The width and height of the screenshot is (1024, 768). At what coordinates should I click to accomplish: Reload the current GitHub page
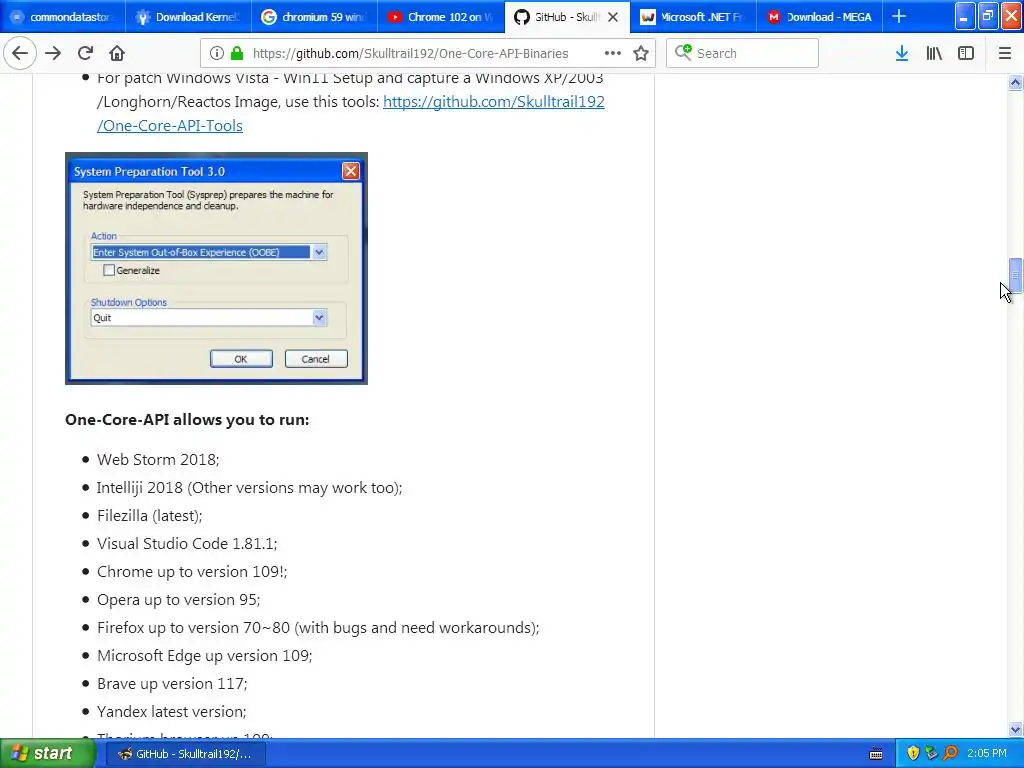tap(85, 53)
